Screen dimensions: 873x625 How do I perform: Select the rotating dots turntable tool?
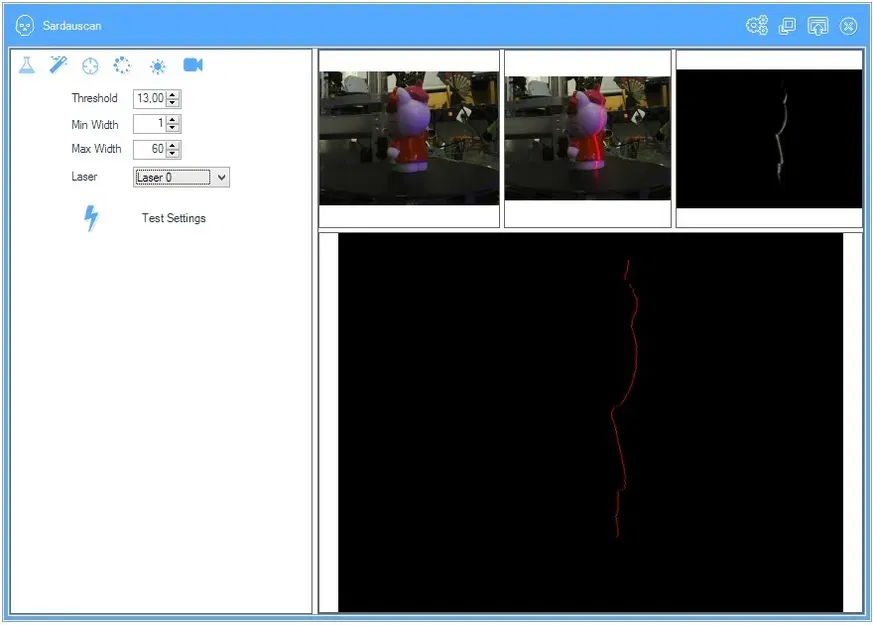tap(122, 65)
